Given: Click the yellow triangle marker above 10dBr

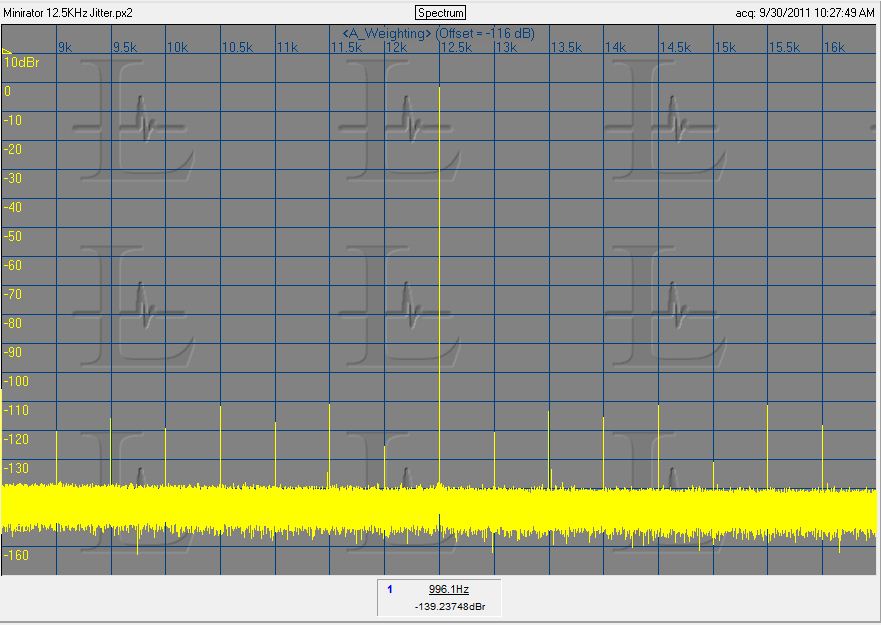Looking at the screenshot, I should click(7, 51).
